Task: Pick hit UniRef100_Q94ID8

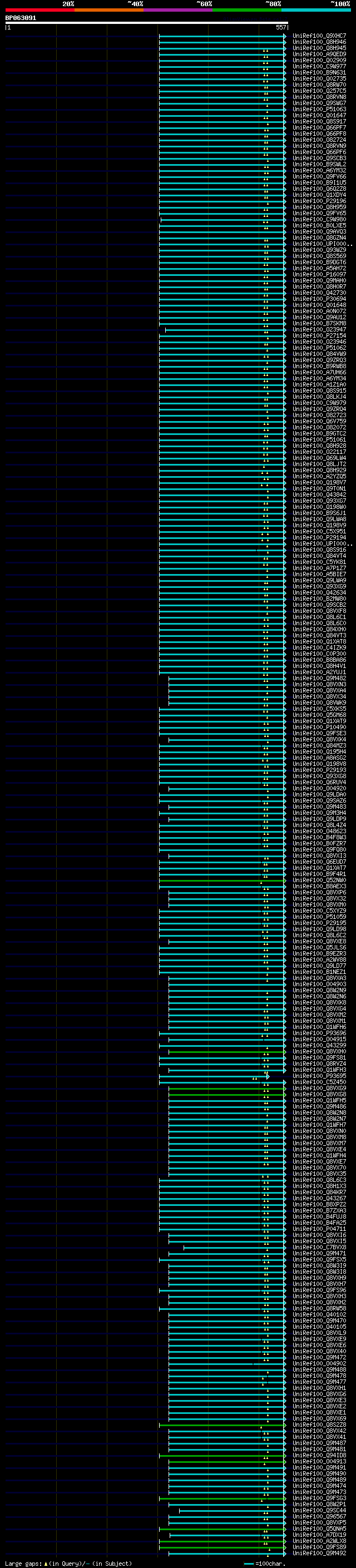Action: tap(319, 1456)
